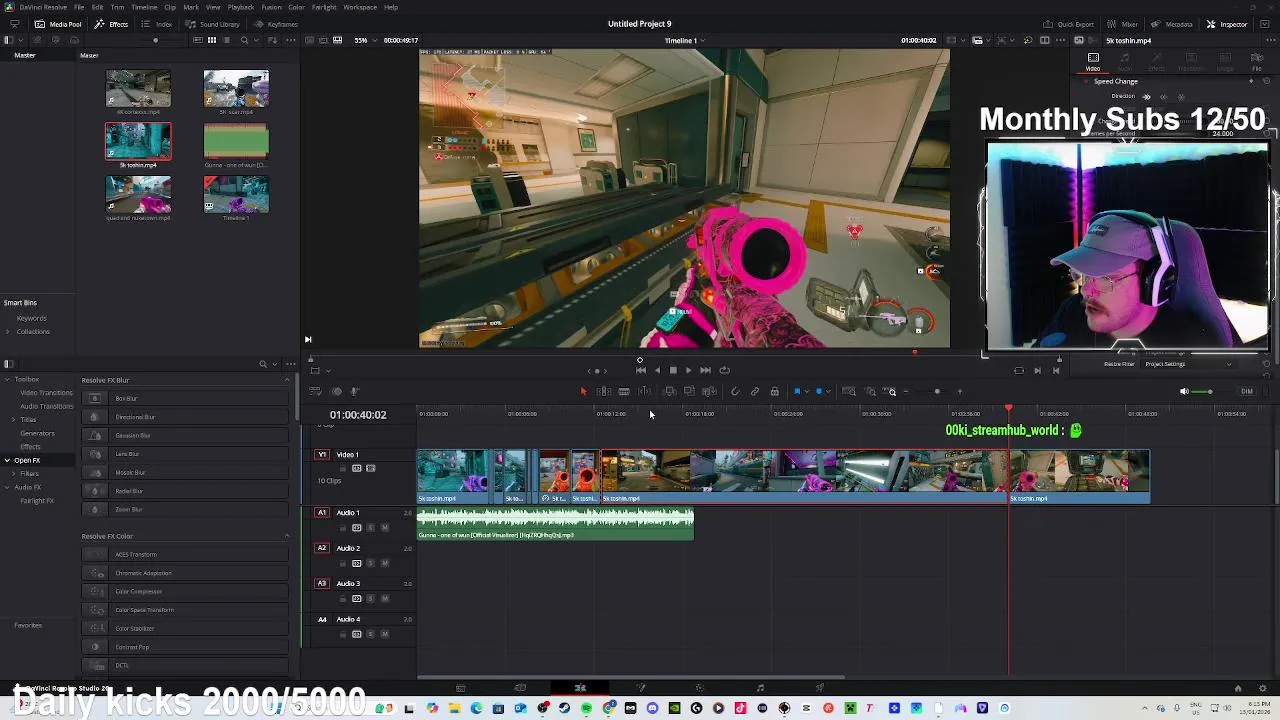The width and height of the screenshot is (1280, 720).
Task: Select the Trim Edit Mode tool
Action: pos(604,391)
